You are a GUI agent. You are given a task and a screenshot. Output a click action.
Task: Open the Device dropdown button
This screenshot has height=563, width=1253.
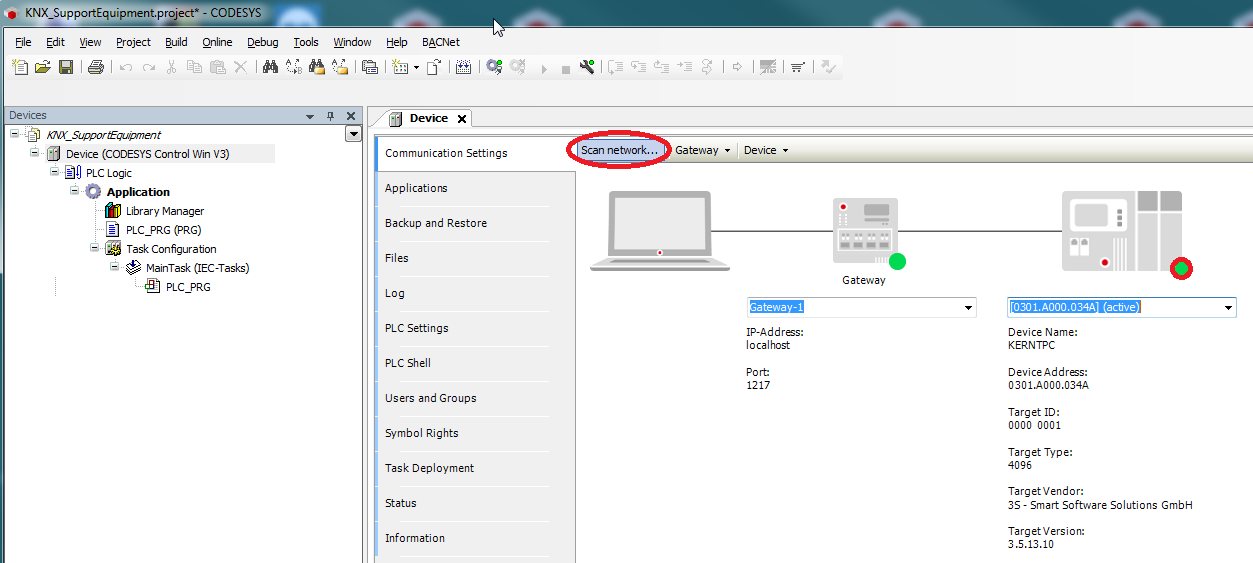pyautogui.click(x=766, y=150)
